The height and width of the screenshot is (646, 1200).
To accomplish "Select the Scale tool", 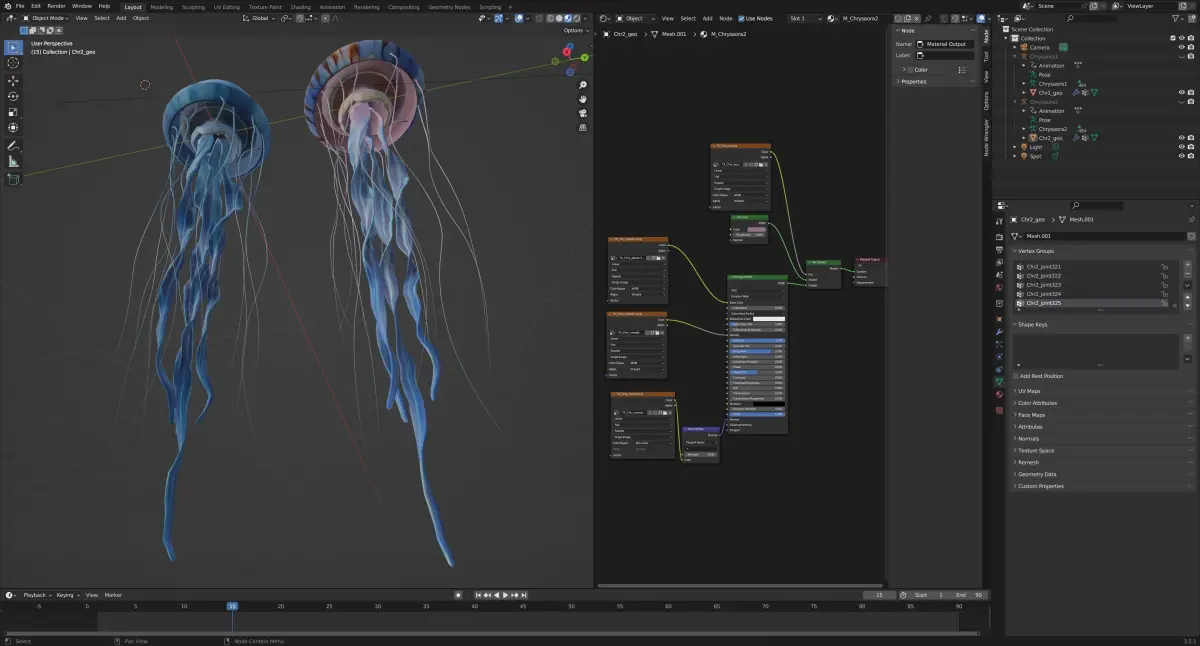I will 14,112.
